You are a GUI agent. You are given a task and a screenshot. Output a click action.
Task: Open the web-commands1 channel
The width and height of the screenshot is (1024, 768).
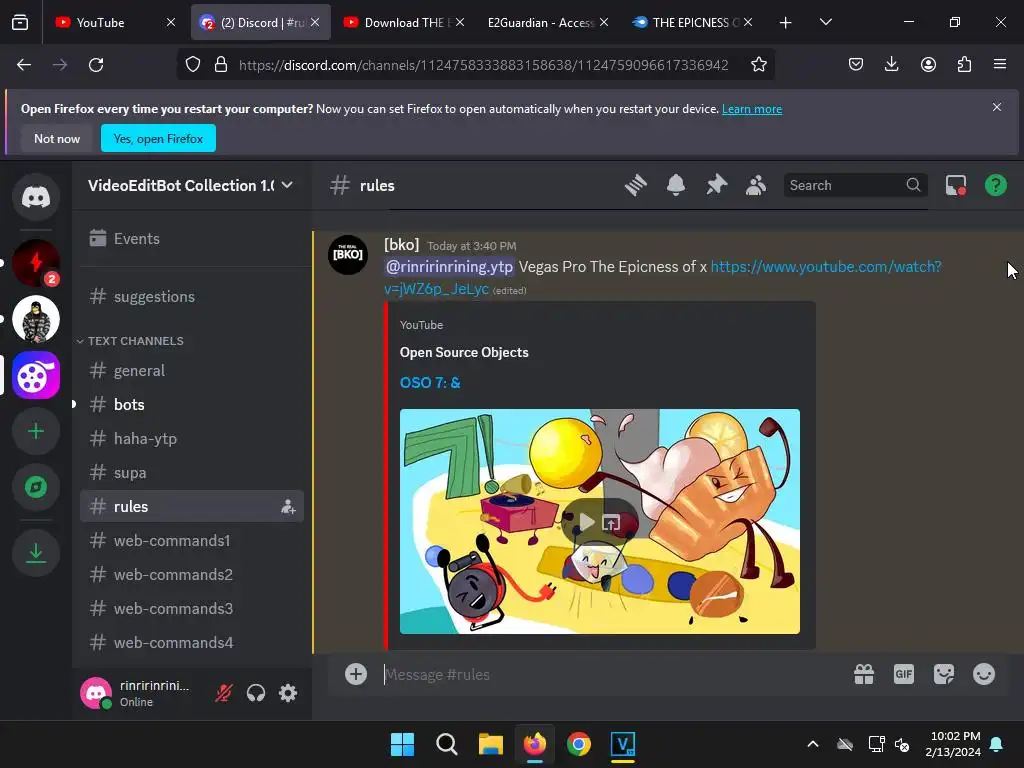click(192, 541)
